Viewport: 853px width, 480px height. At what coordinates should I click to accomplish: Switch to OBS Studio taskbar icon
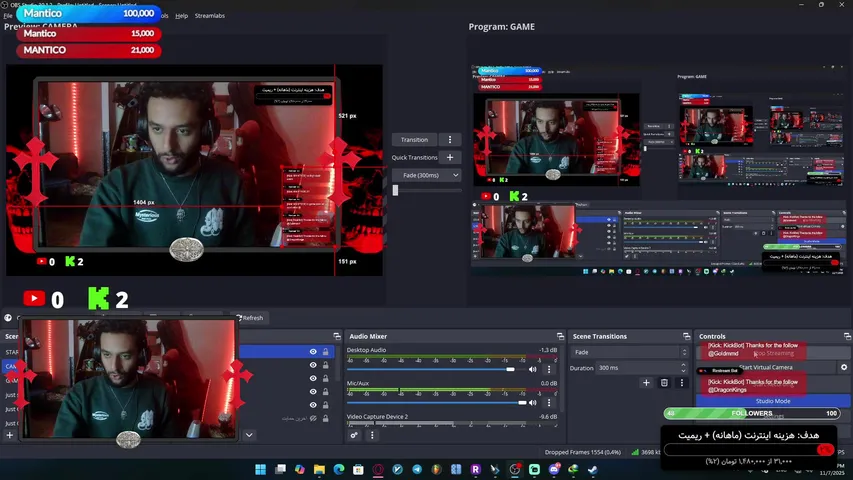click(515, 469)
